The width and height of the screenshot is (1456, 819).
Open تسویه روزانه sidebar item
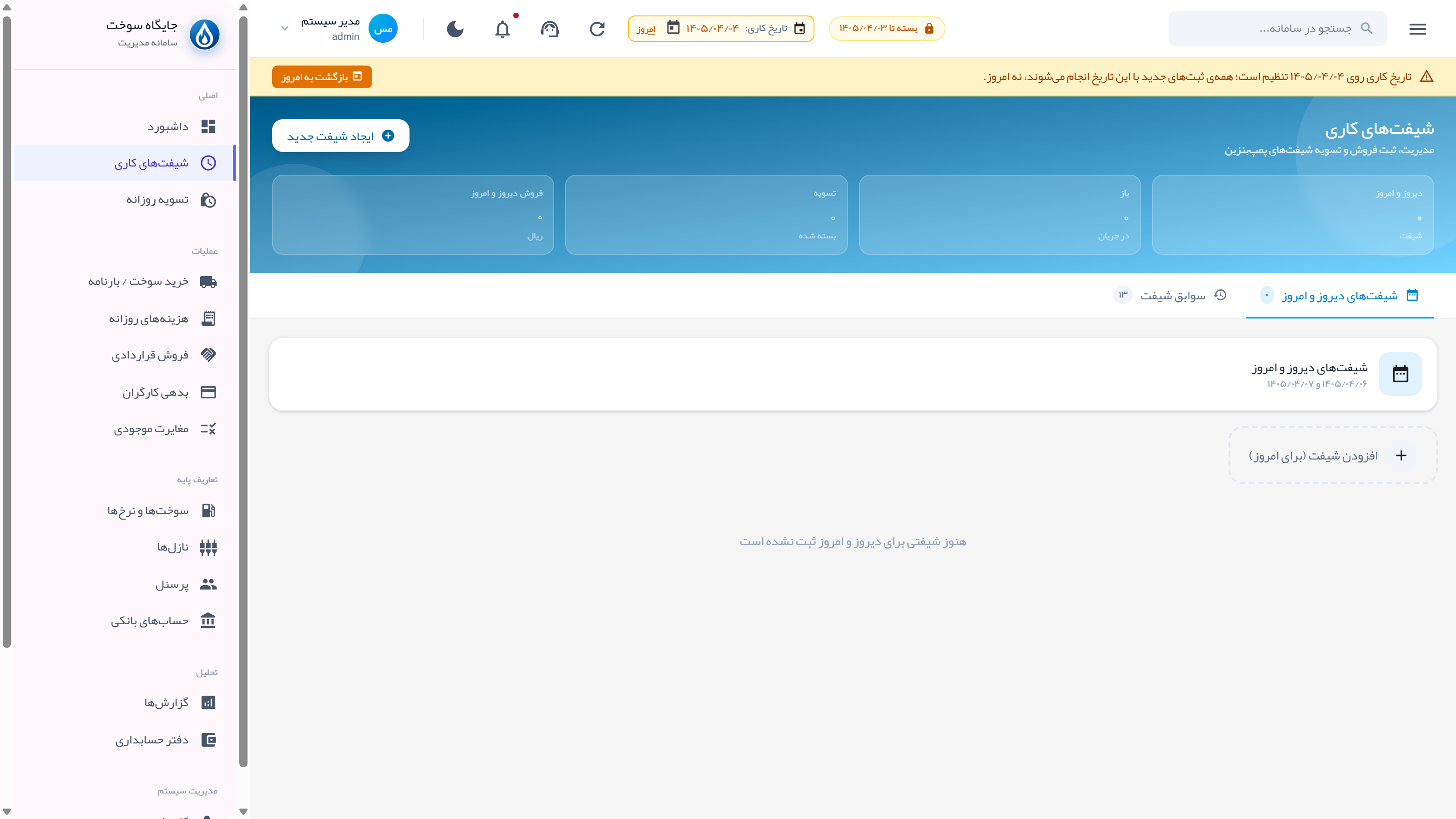tap(123, 200)
